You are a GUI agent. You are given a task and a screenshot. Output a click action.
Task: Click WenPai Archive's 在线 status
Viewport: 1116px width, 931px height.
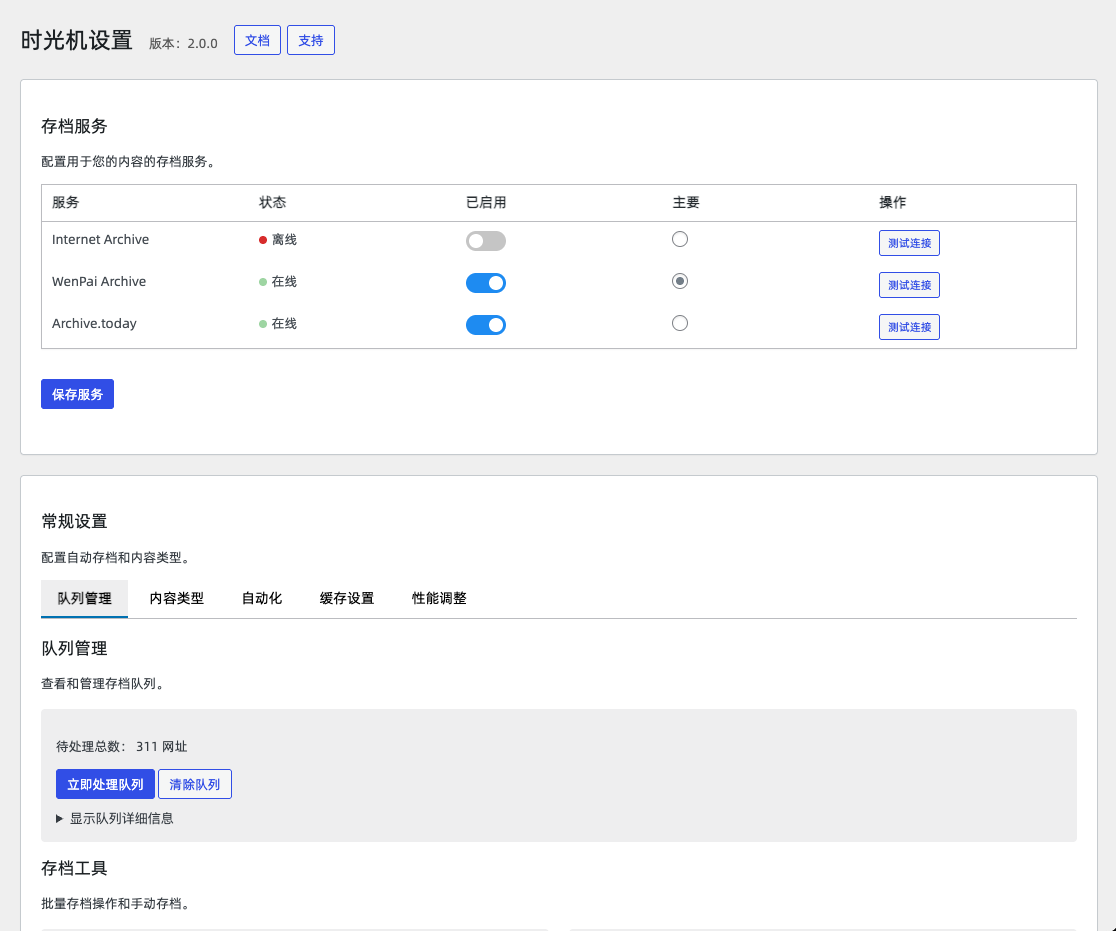coord(278,282)
